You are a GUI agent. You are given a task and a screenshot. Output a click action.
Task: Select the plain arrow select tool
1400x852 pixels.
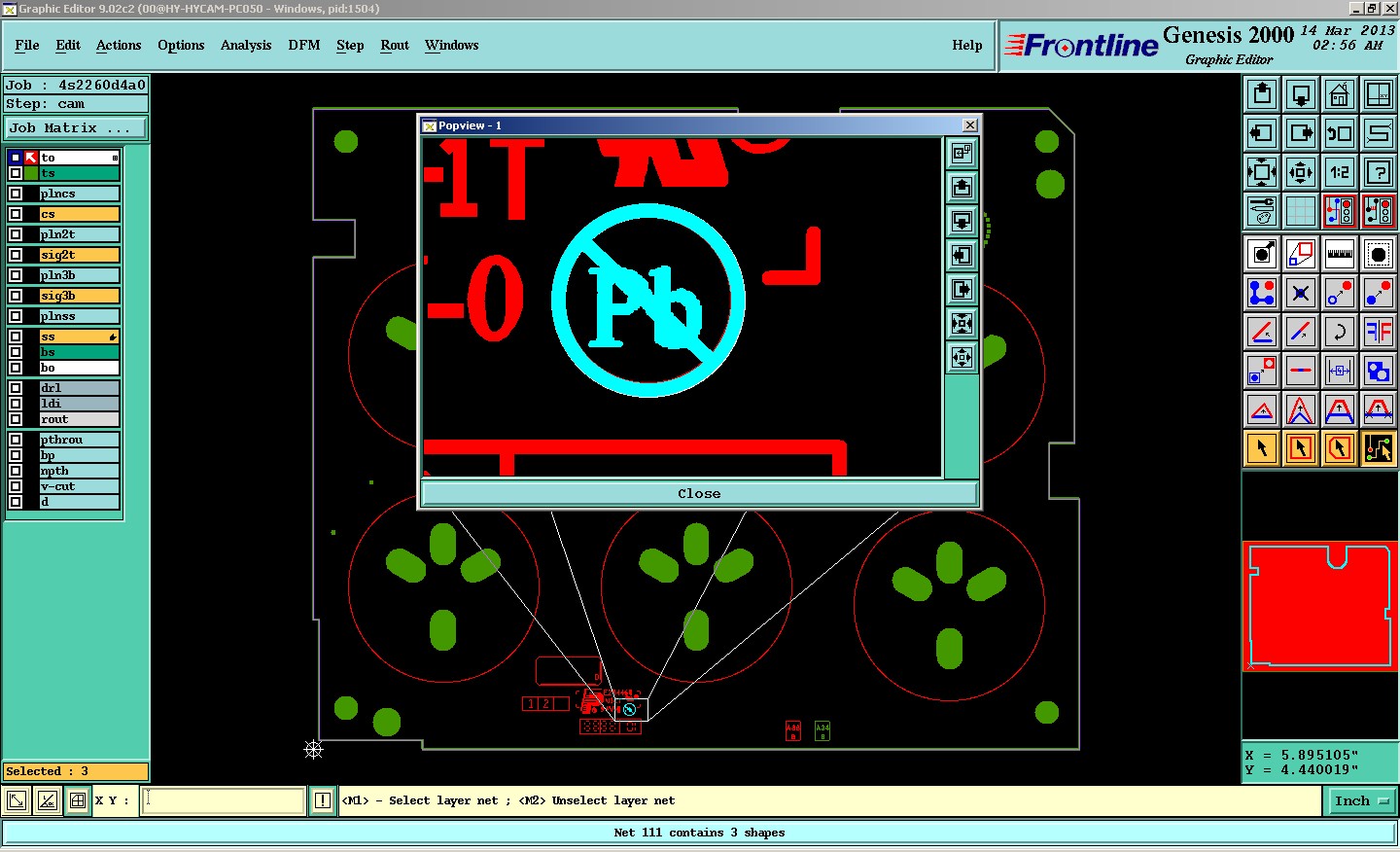click(1262, 448)
